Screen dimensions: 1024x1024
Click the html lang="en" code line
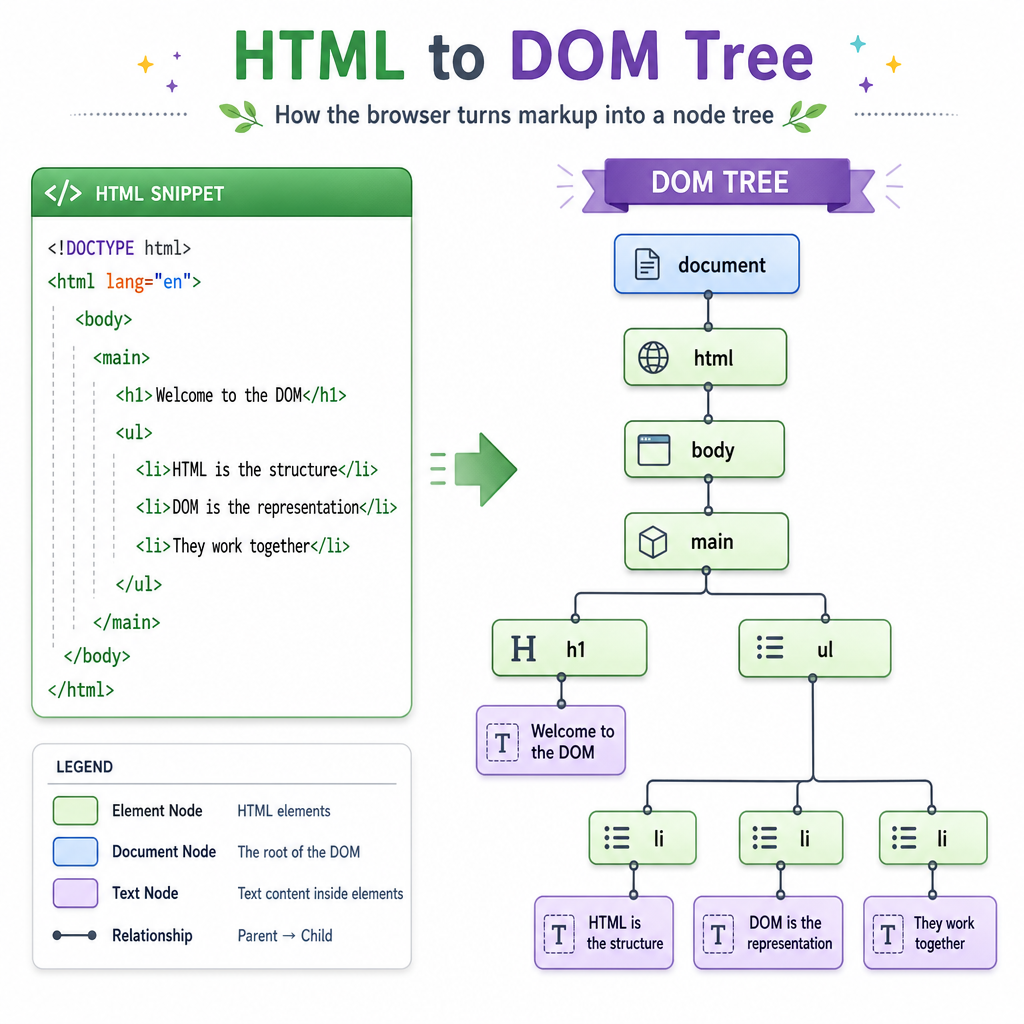point(124,281)
